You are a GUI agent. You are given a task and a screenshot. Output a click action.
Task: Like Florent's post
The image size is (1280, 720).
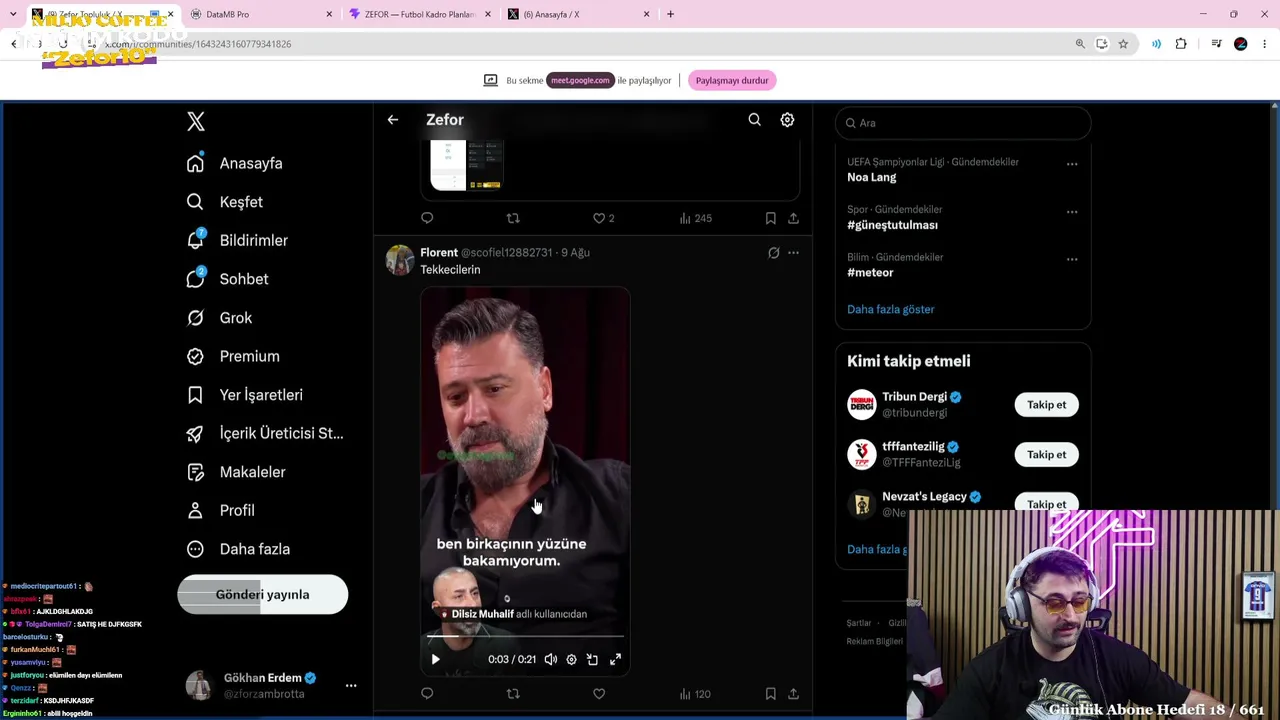(599, 694)
